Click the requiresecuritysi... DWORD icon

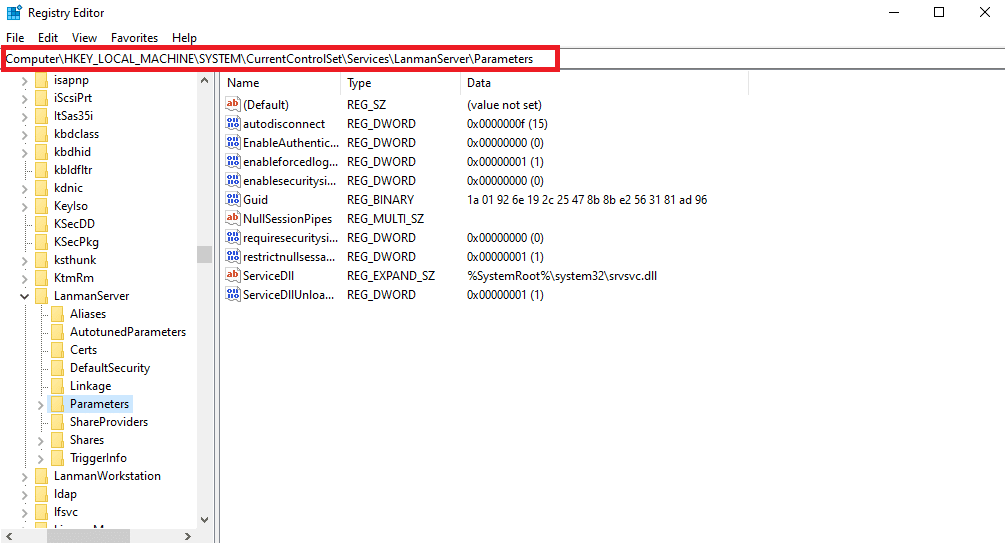[x=233, y=237]
